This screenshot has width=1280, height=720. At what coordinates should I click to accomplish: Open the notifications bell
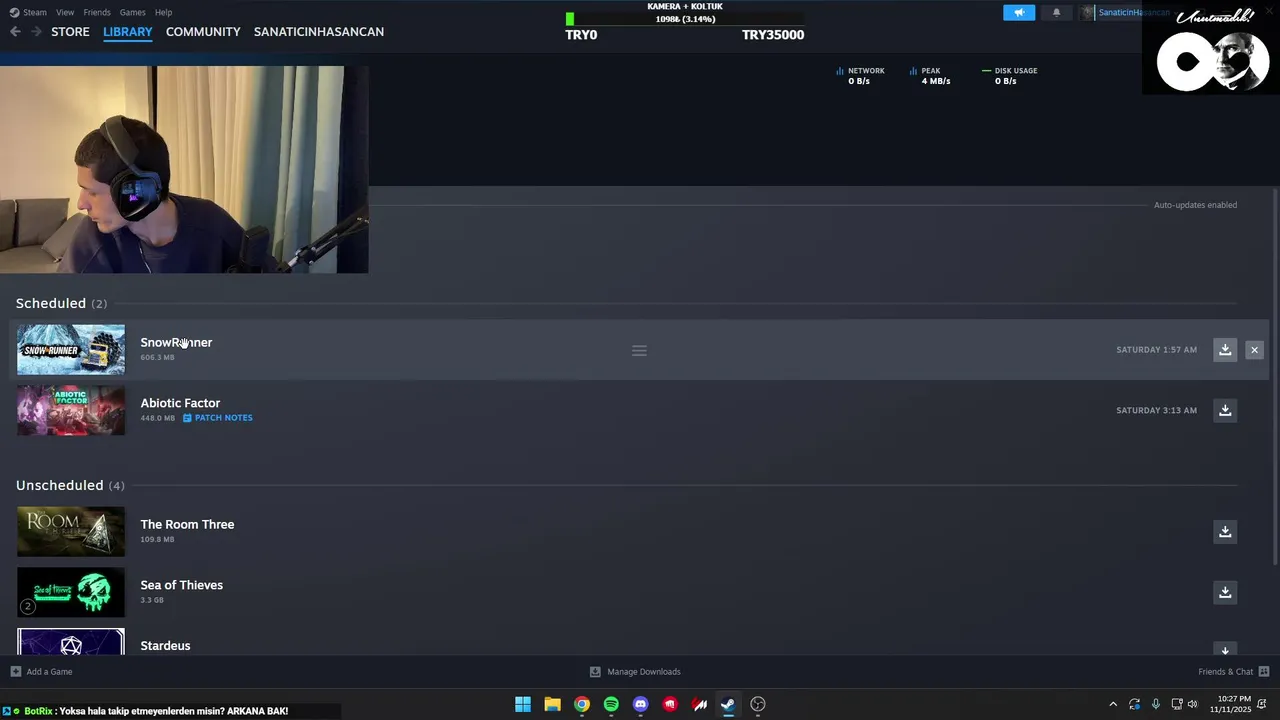(1056, 13)
